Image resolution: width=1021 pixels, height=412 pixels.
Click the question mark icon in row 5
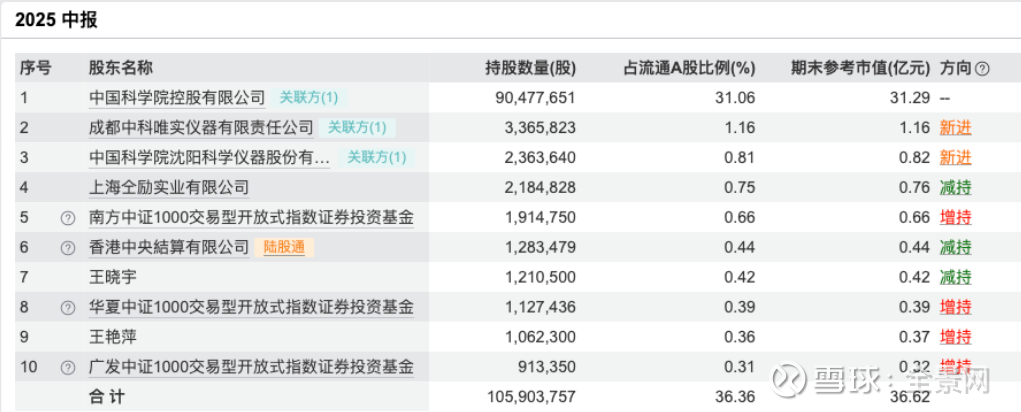click(x=68, y=218)
